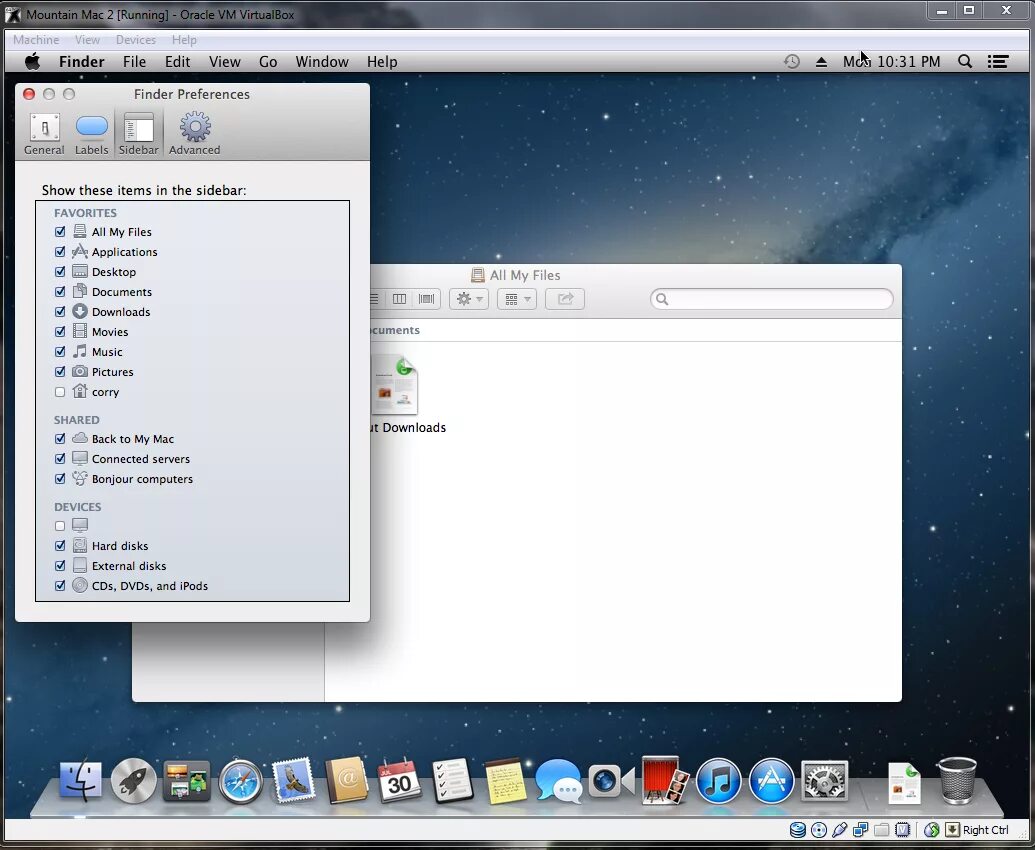Open Calendar from the Dock
The image size is (1035, 850).
pyautogui.click(x=399, y=780)
